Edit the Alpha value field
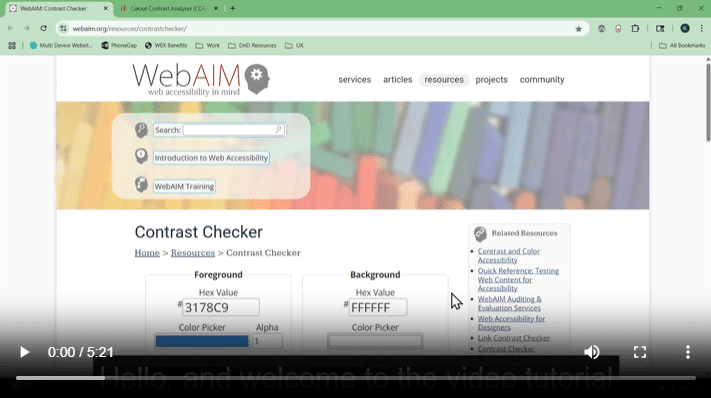 [x=268, y=341]
